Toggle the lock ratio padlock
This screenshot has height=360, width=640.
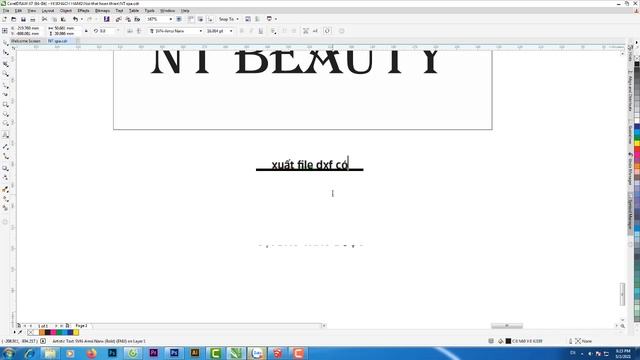(86, 31)
